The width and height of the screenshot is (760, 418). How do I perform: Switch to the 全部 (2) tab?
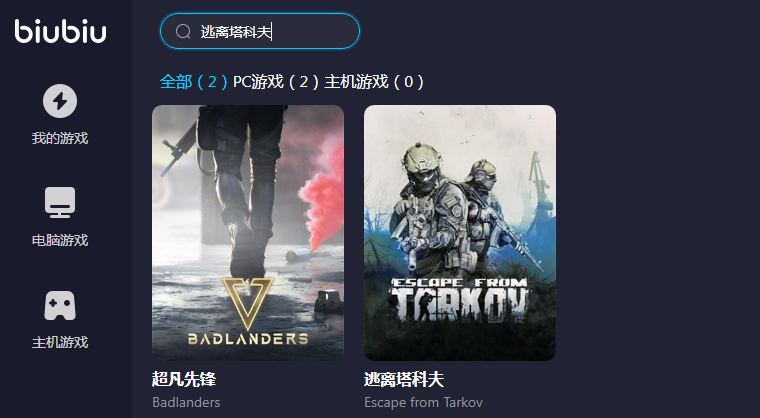click(193, 81)
